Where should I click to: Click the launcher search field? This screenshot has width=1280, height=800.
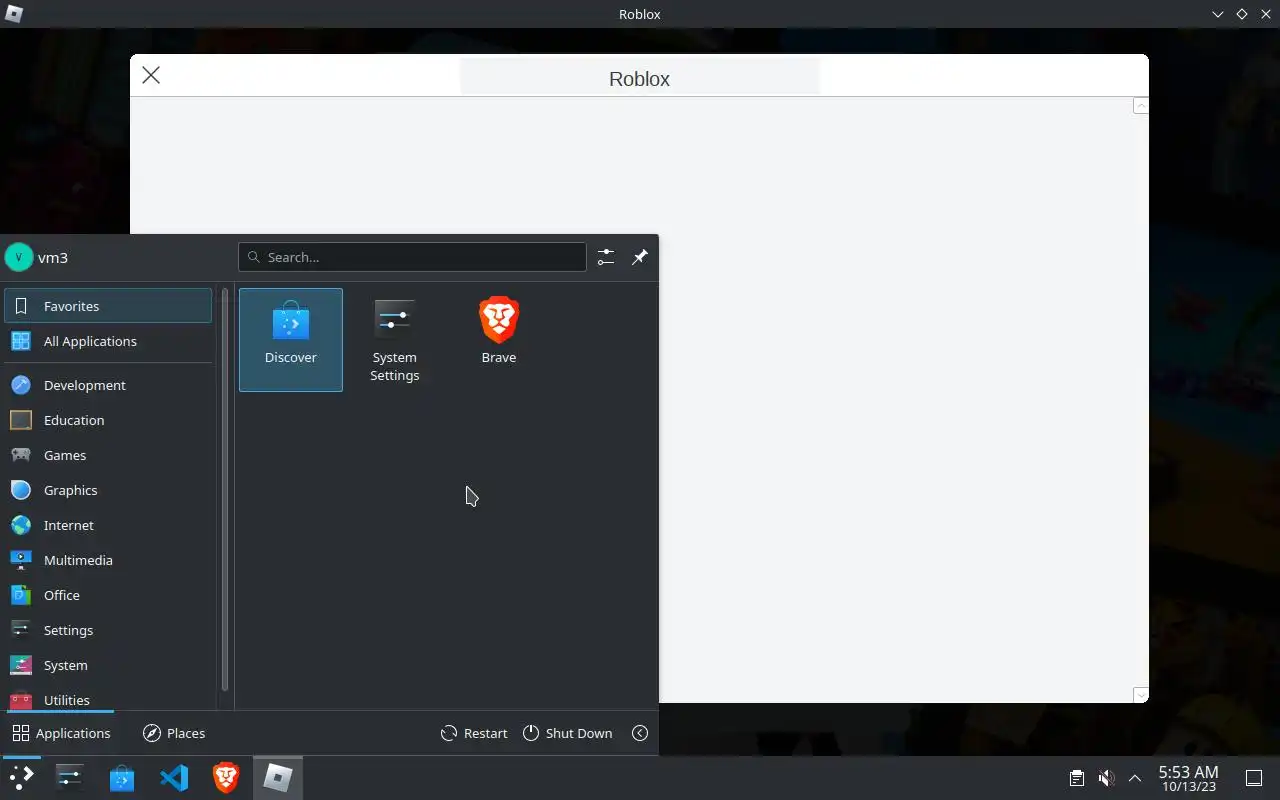click(x=412, y=257)
